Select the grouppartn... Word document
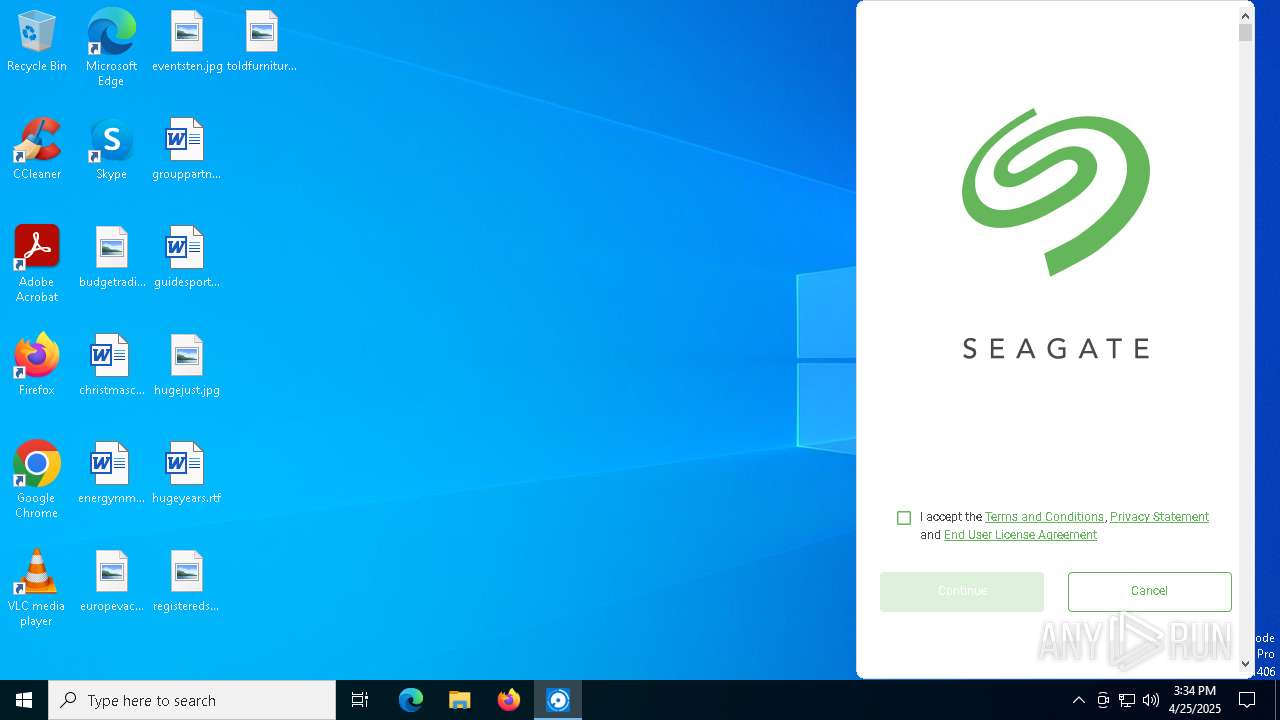The height and width of the screenshot is (720, 1280). click(186, 150)
